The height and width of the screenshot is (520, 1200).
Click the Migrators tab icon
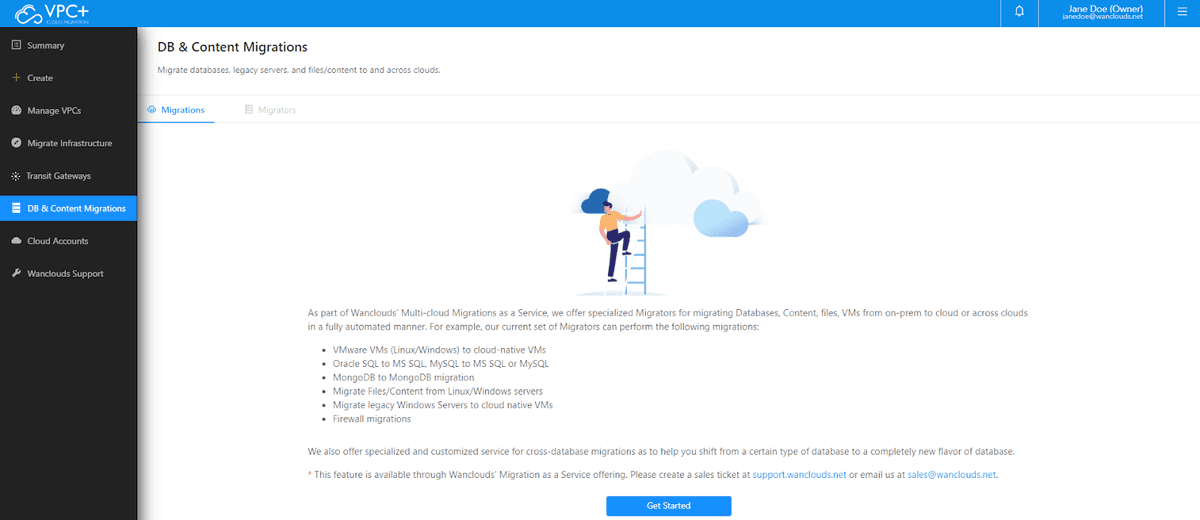[248, 109]
